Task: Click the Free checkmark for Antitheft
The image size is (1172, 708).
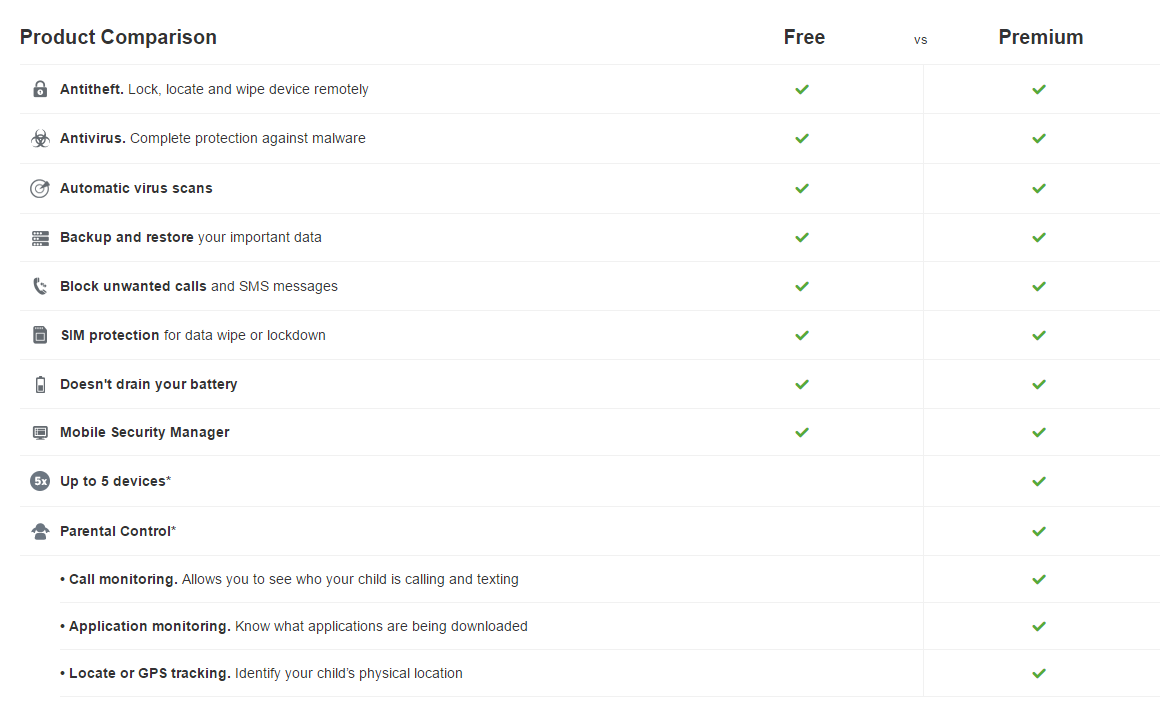Action: point(802,89)
